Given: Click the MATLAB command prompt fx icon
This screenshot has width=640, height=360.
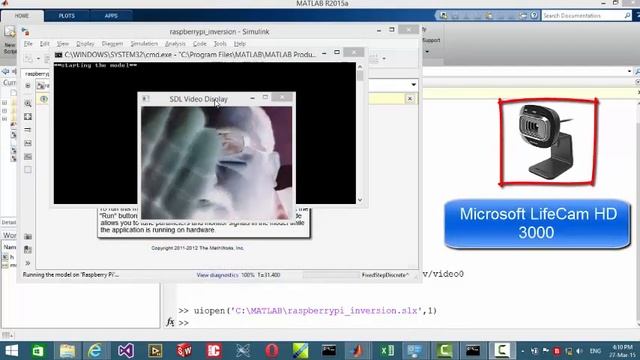Looking at the screenshot, I should 170,322.
